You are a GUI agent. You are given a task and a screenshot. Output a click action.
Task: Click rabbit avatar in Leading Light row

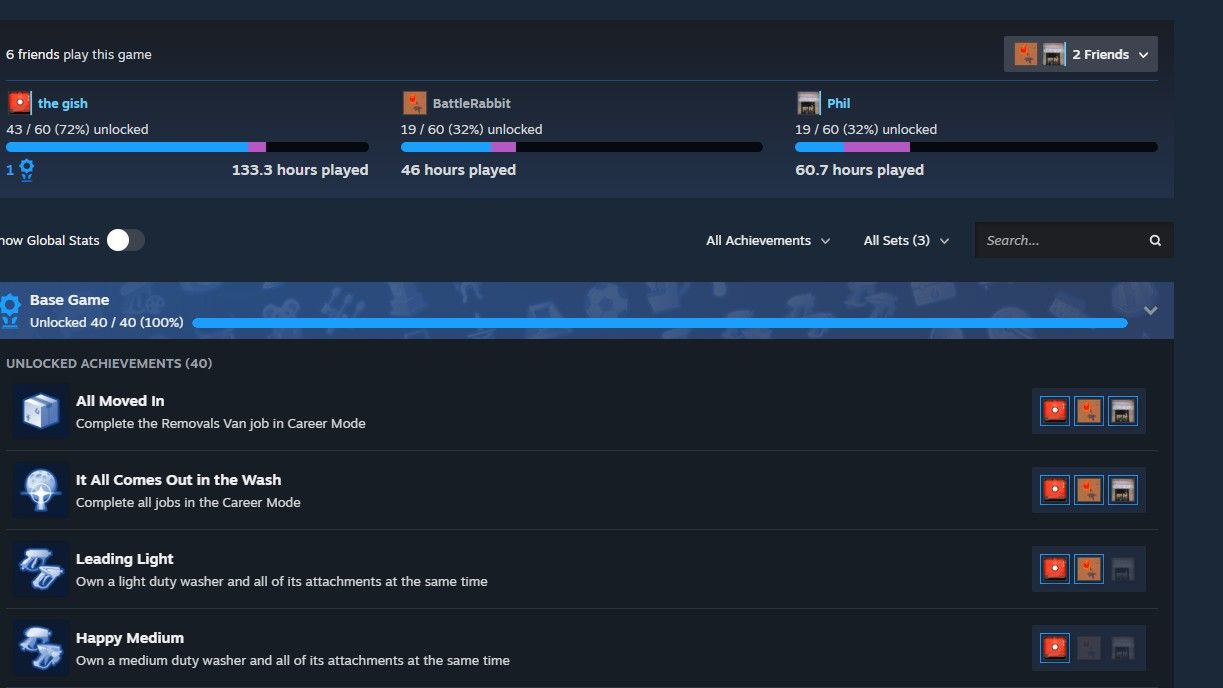coord(1089,569)
